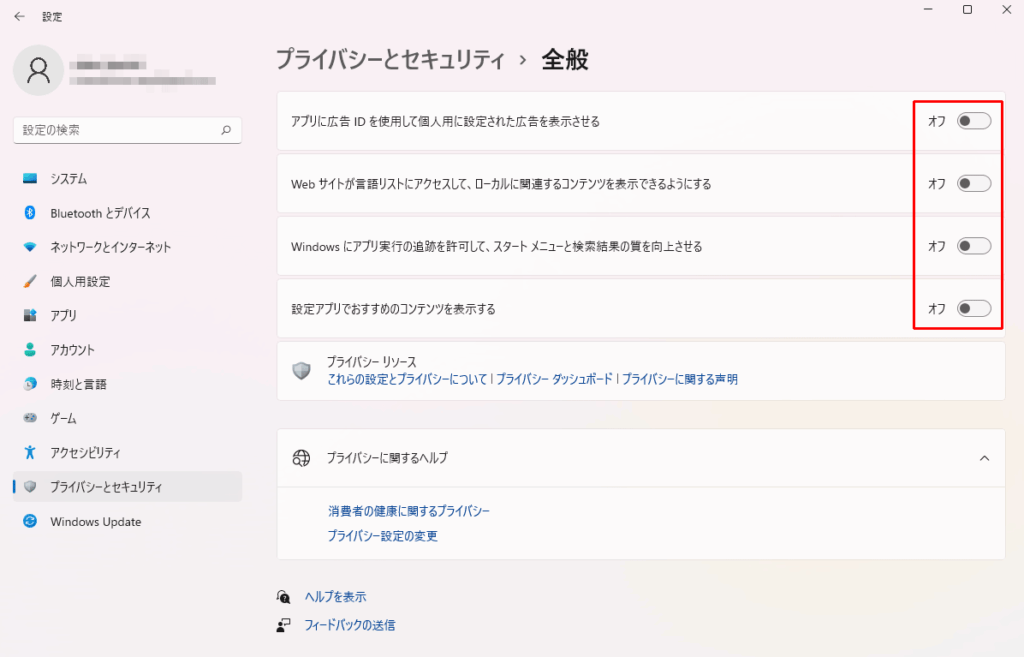This screenshot has height=657, width=1024.
Task: Click プライバシーに関するヘルプ section header
Action: pyautogui.click(x=641, y=458)
